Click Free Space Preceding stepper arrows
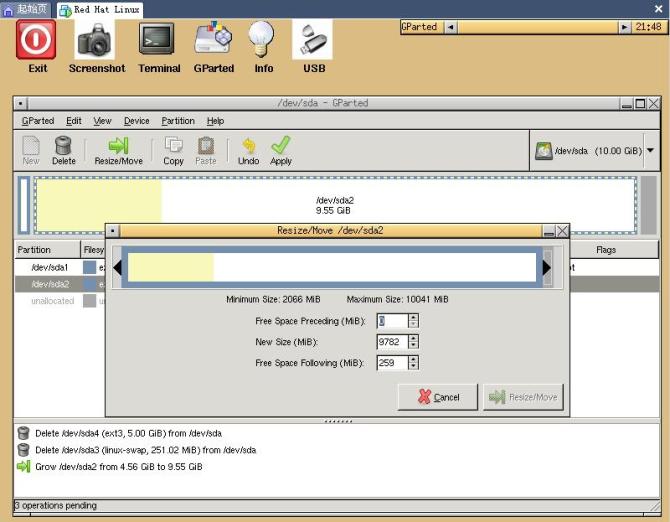The height and width of the screenshot is (522, 670). (x=413, y=321)
